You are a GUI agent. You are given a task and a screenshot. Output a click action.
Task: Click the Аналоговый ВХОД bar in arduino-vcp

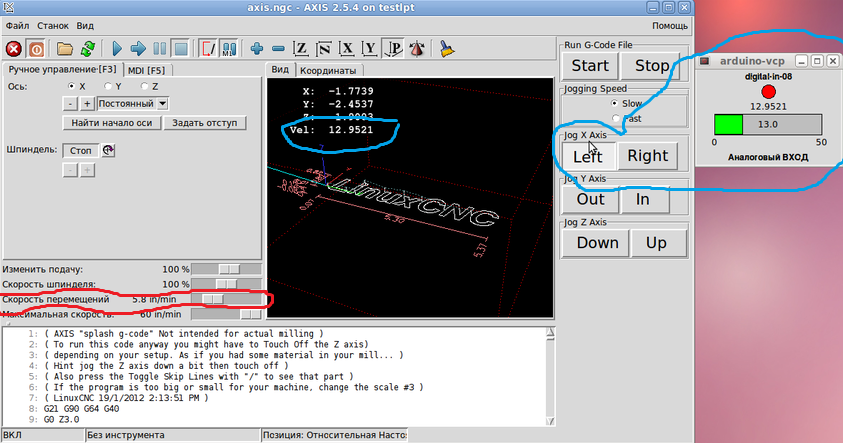(x=768, y=124)
